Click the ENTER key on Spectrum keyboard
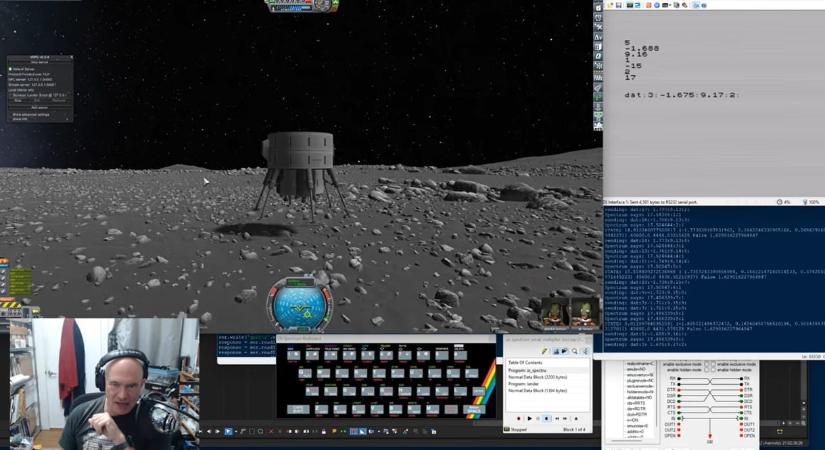This screenshot has width=825, height=450. [476, 391]
